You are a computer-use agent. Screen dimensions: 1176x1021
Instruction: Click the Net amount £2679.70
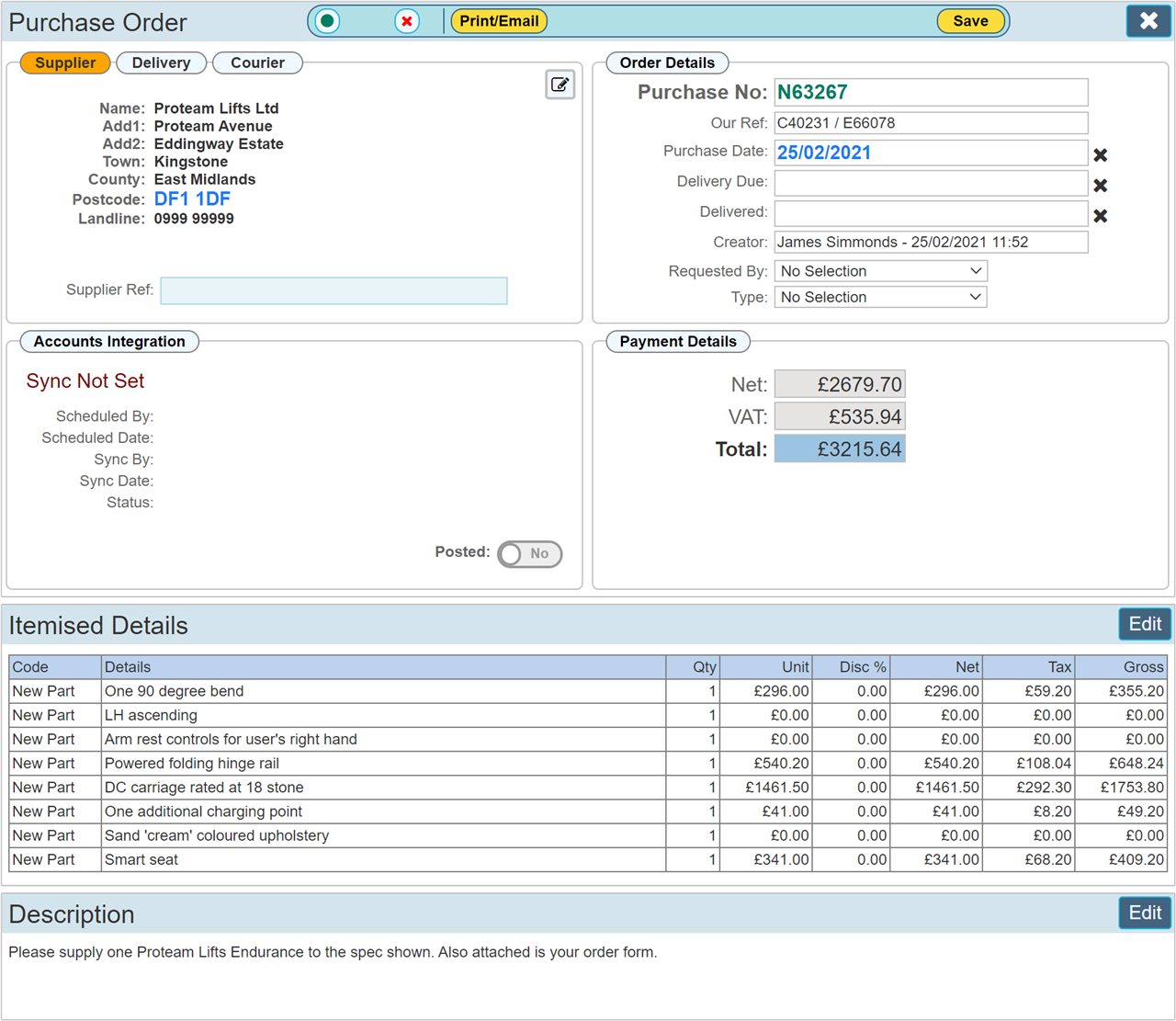coord(840,384)
